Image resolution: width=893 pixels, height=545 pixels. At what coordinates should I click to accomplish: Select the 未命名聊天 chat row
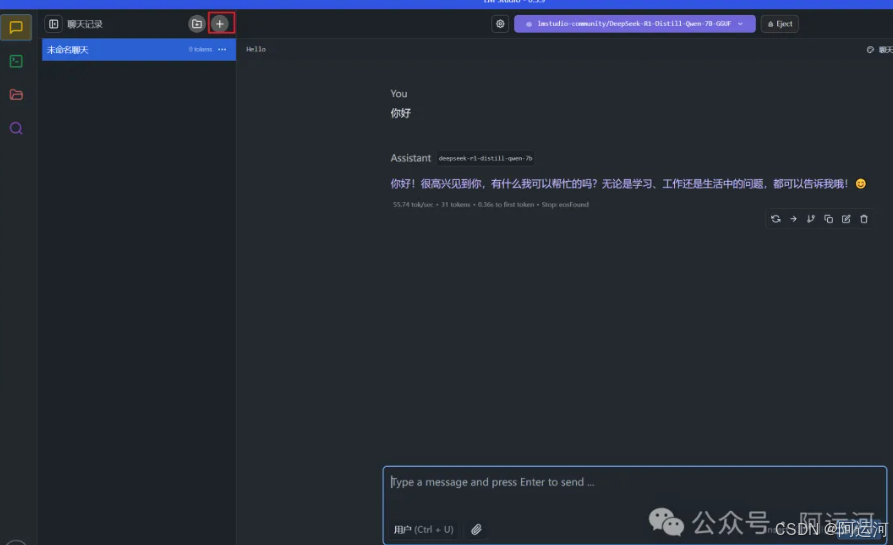[x=139, y=50]
